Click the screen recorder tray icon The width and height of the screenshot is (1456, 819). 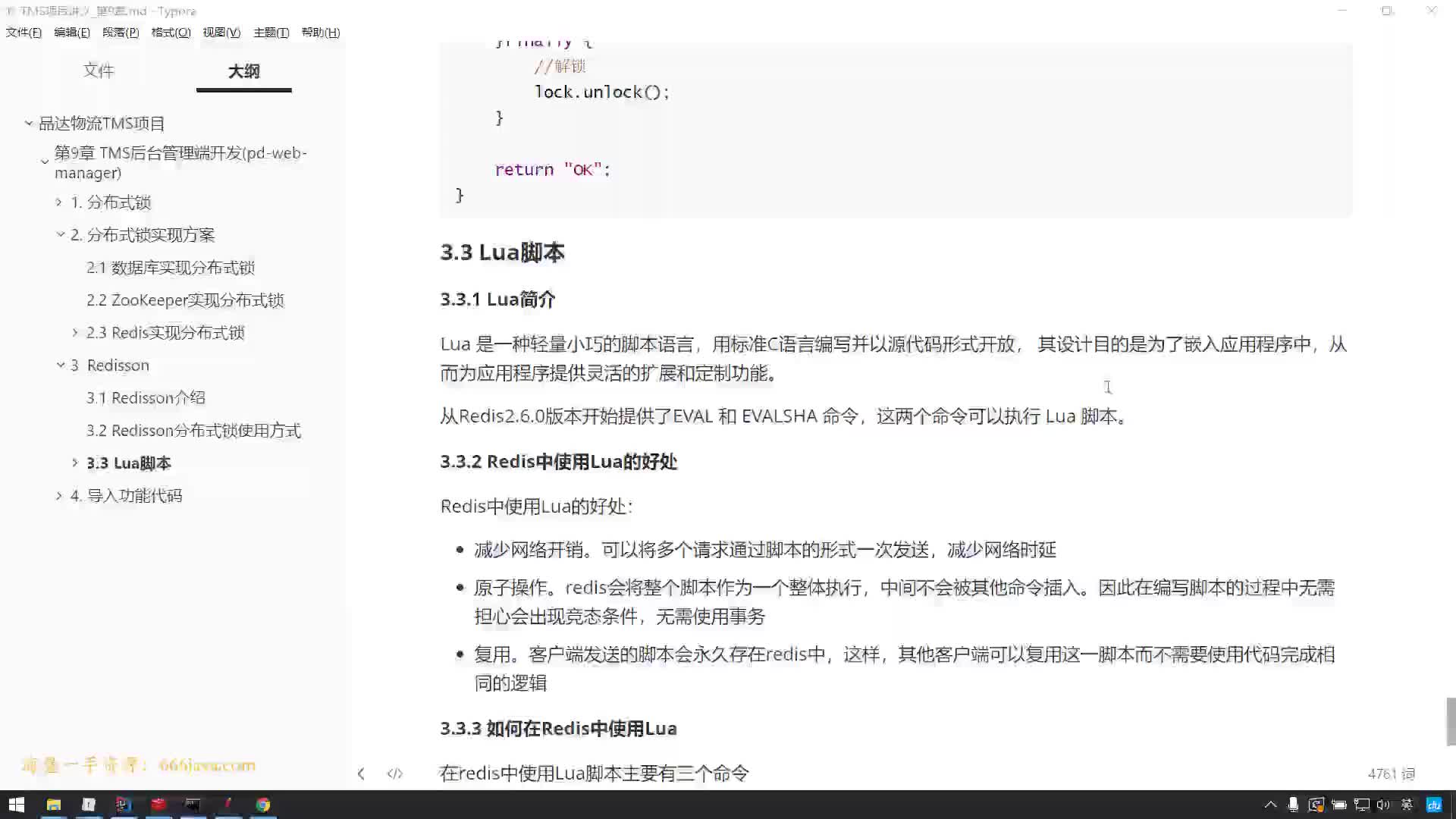click(1316, 805)
